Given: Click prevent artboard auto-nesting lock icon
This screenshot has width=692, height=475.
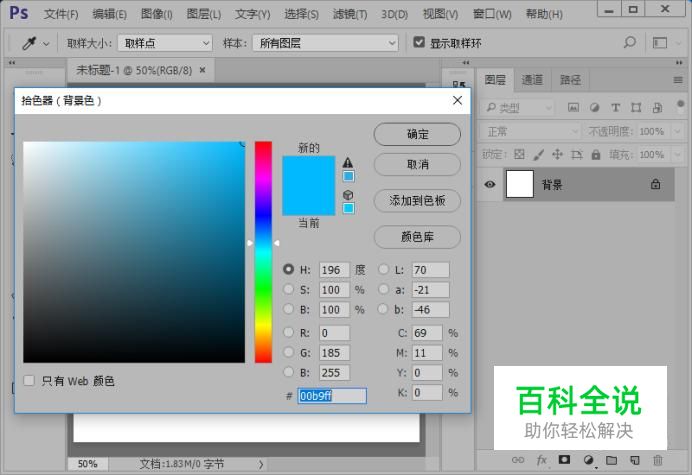Looking at the screenshot, I should click(x=576, y=154).
